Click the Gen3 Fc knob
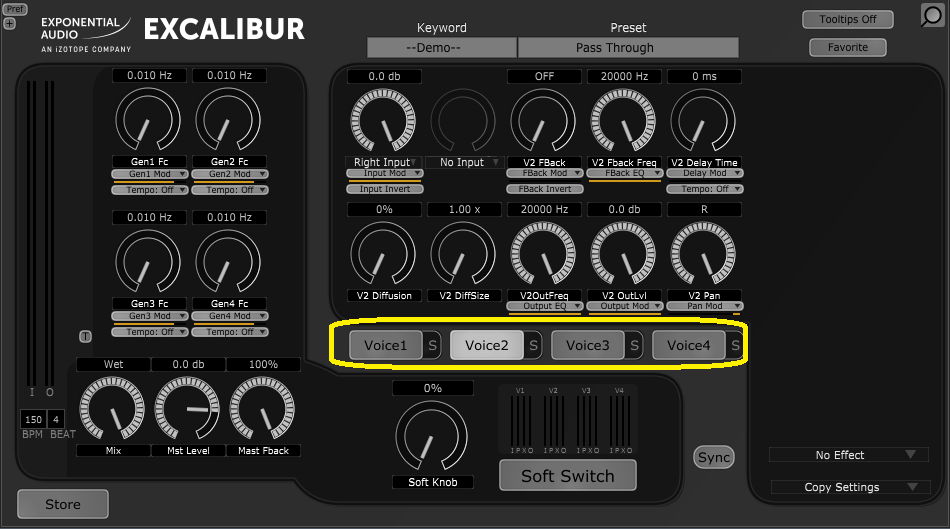This screenshot has width=950, height=529. pyautogui.click(x=148, y=262)
